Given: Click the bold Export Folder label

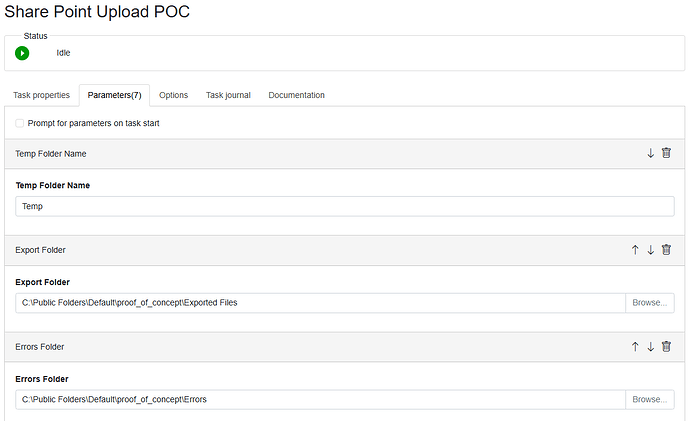Looking at the screenshot, I should point(42,282).
